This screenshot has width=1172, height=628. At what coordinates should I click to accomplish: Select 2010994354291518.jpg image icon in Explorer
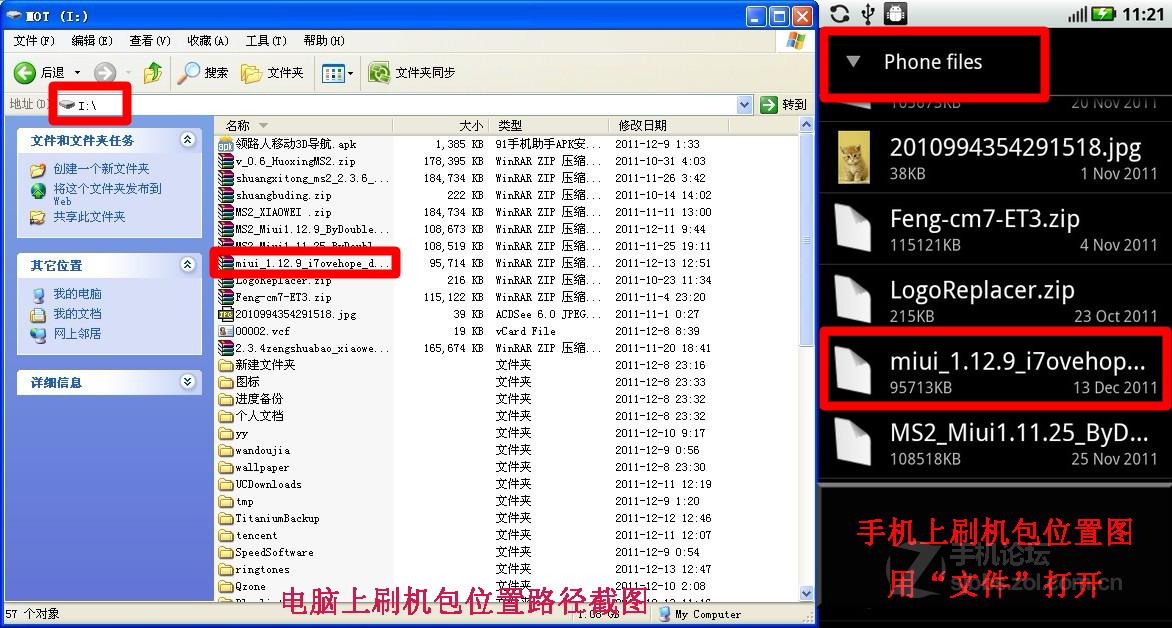click(226, 315)
